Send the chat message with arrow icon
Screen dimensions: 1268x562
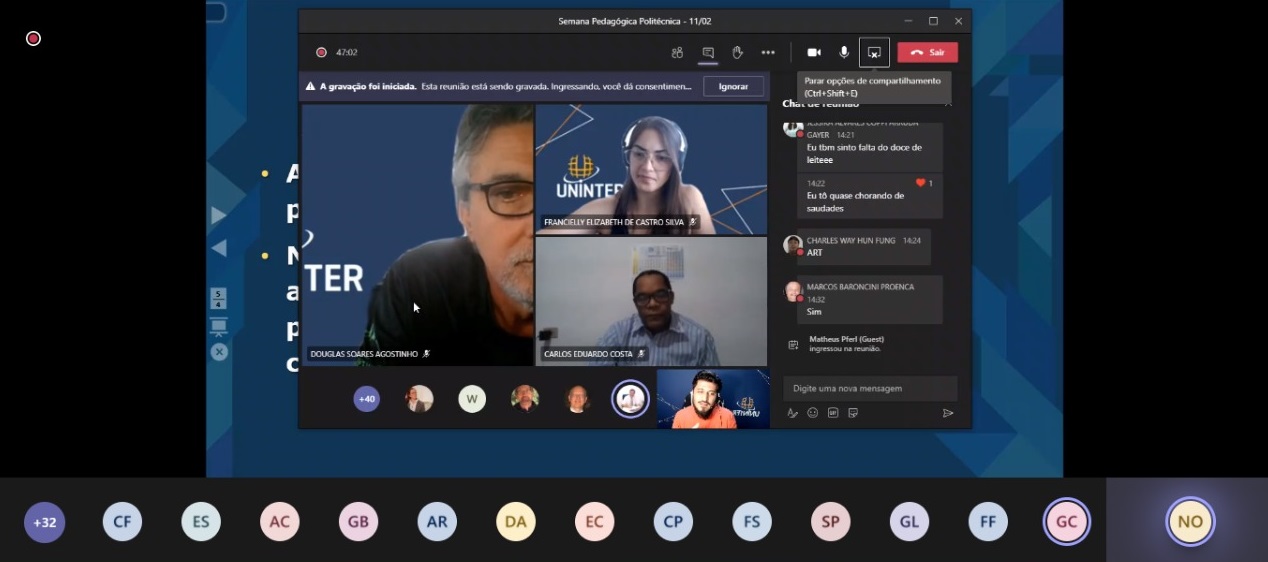point(947,413)
